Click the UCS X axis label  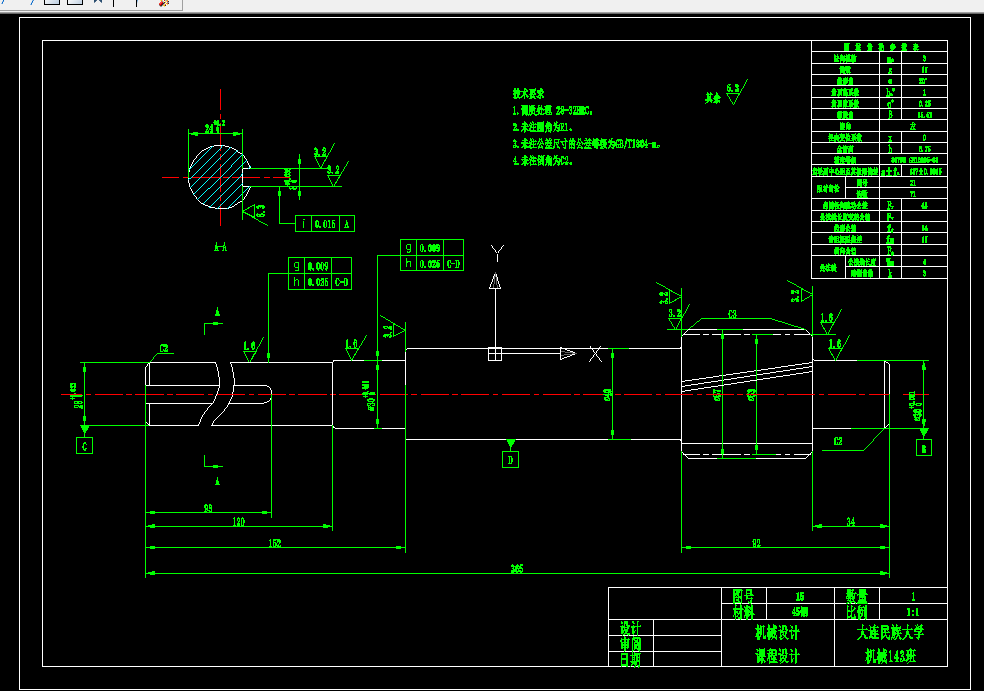point(596,355)
